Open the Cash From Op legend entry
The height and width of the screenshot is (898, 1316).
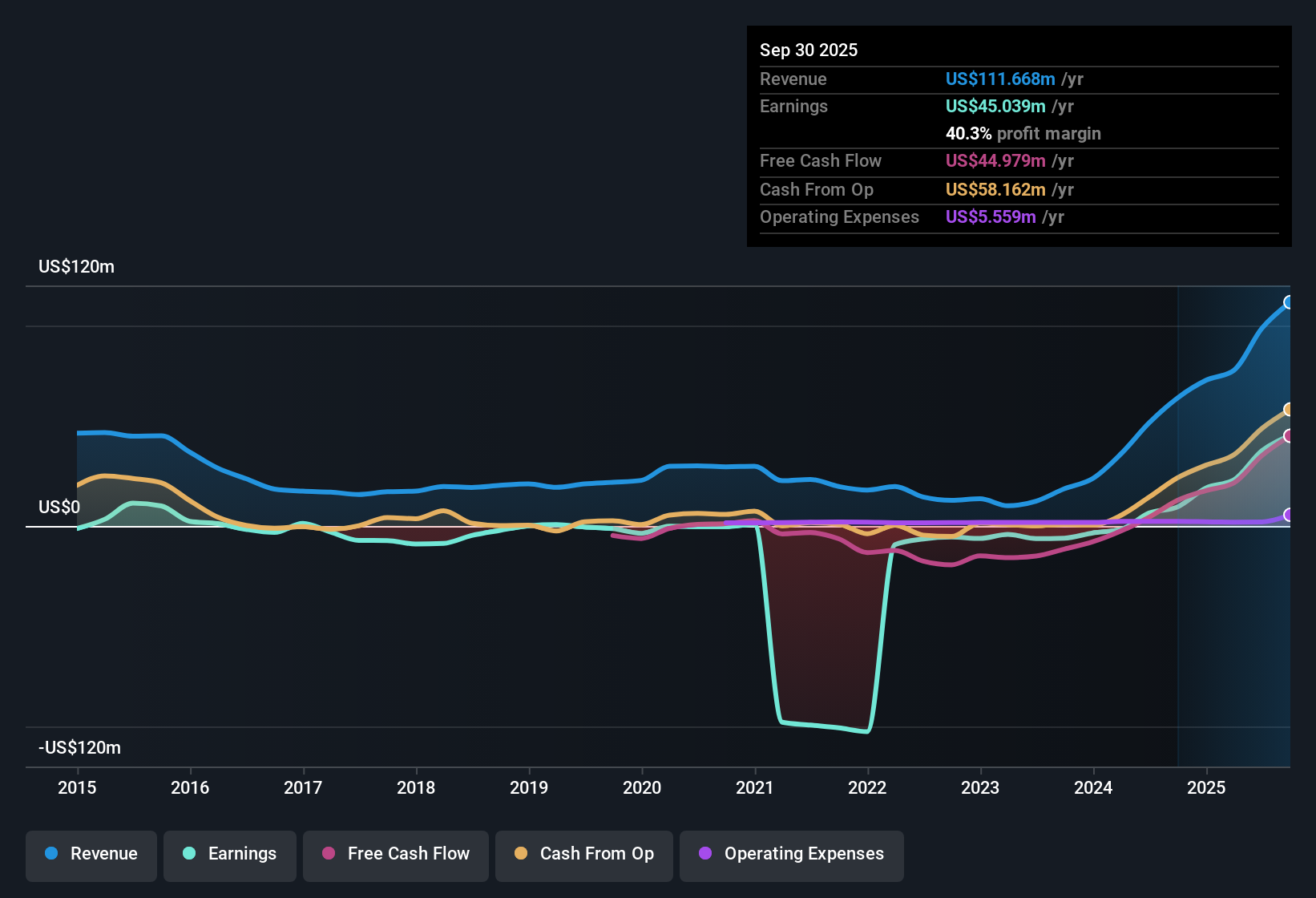click(583, 854)
